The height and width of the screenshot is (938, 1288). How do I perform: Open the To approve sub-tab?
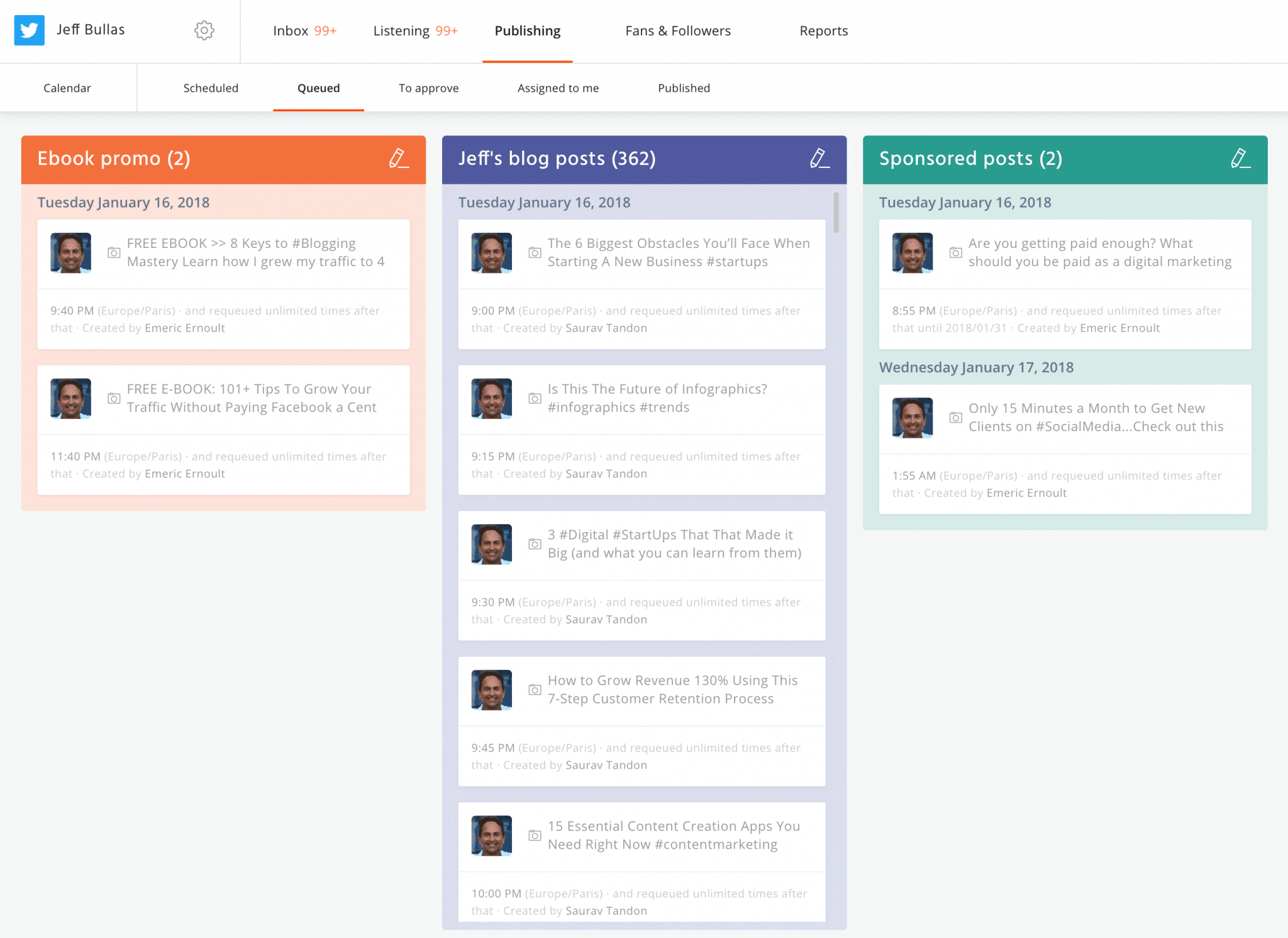428,88
